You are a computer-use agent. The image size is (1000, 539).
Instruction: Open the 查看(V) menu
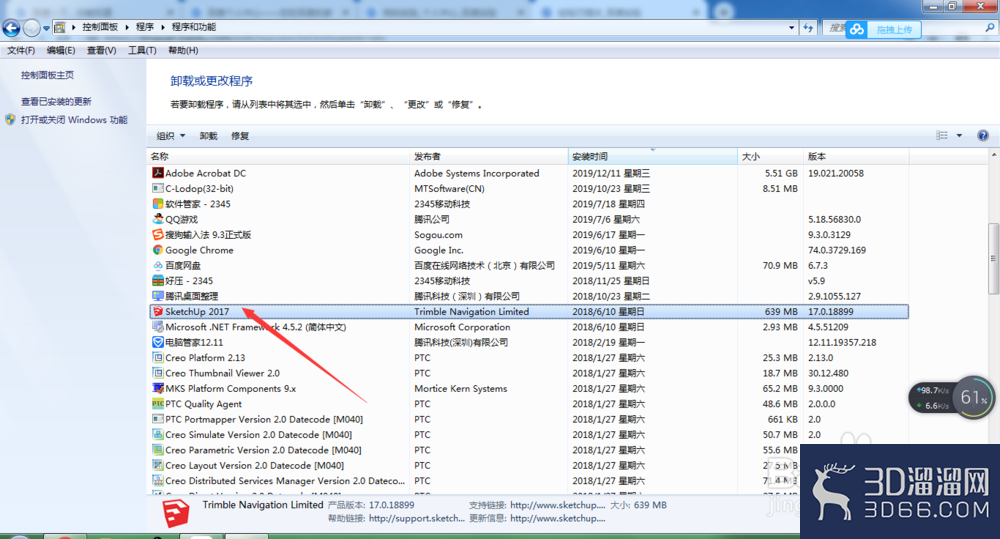pos(101,50)
